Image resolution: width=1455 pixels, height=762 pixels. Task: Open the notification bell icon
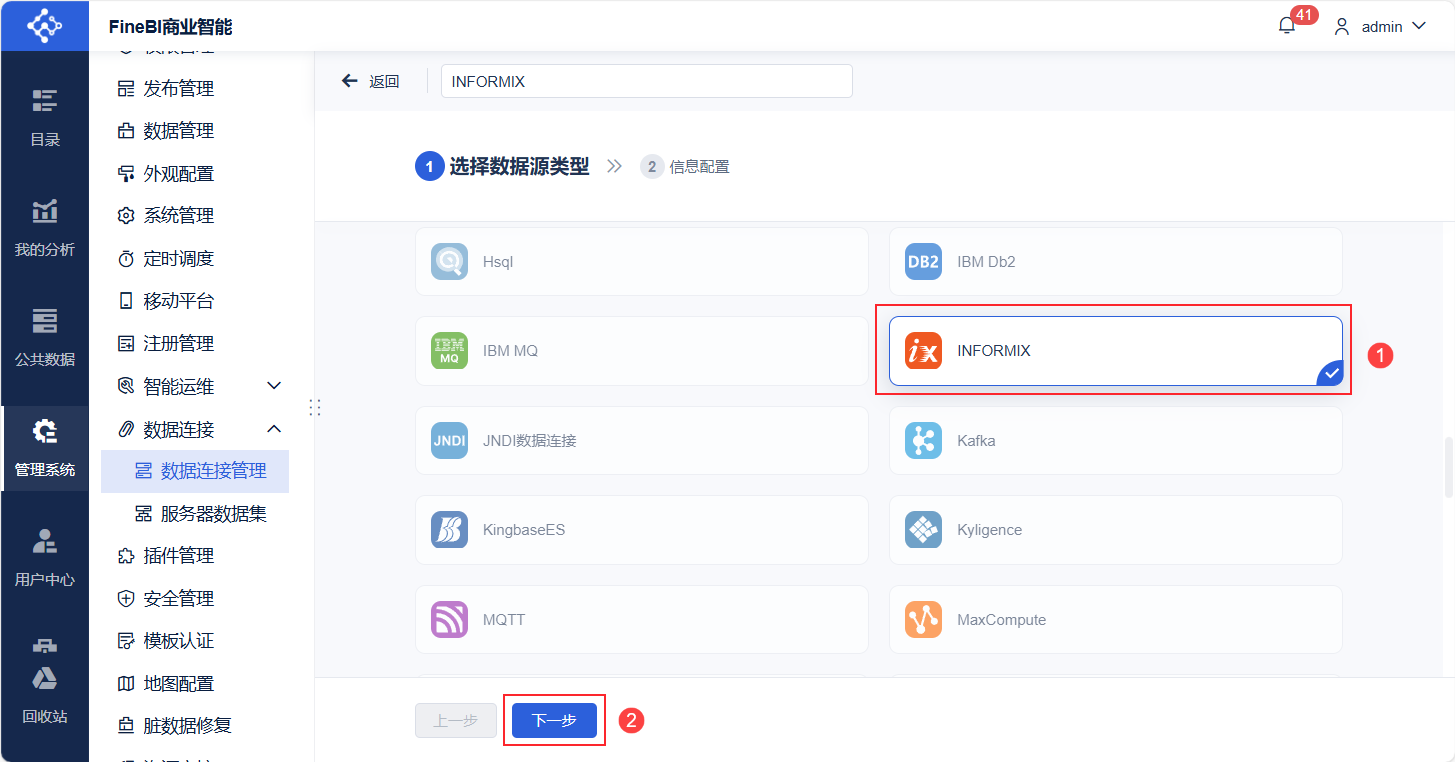tap(1287, 26)
